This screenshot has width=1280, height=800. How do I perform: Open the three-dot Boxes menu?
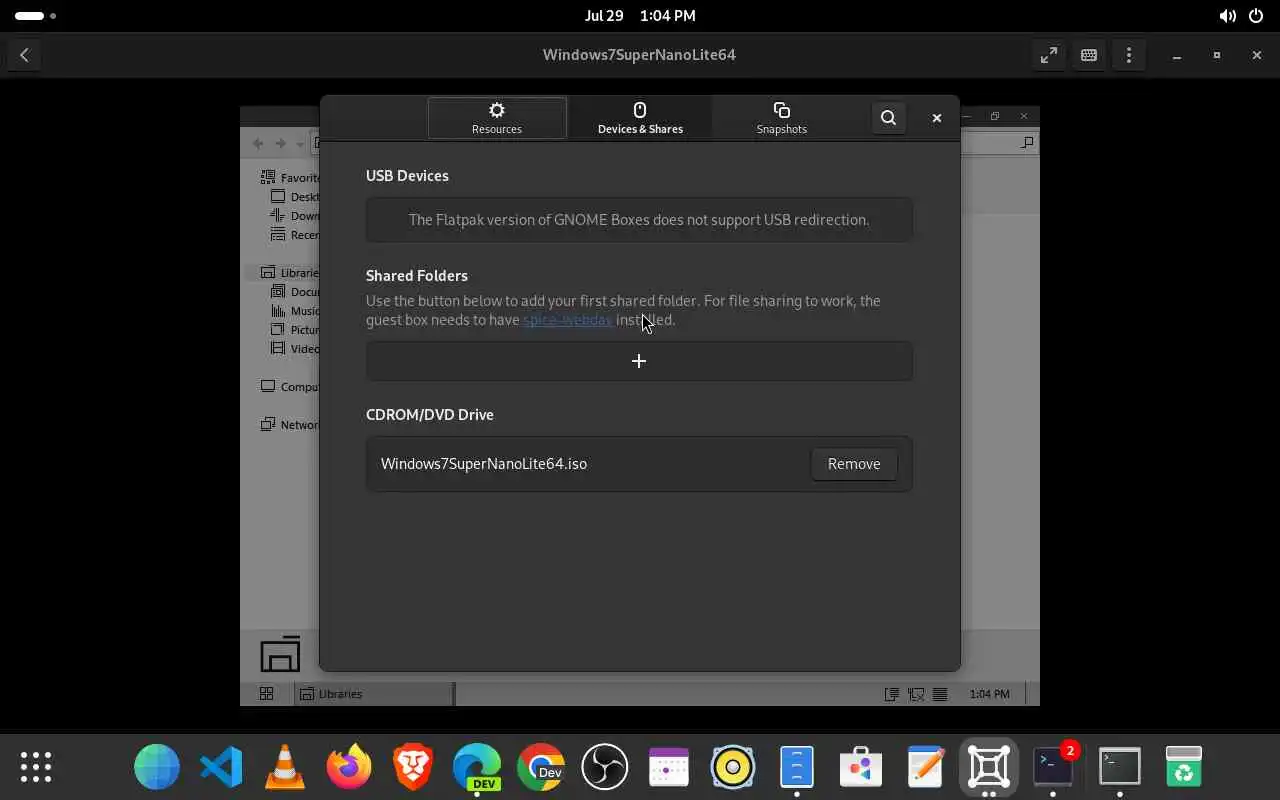pyautogui.click(x=1129, y=55)
